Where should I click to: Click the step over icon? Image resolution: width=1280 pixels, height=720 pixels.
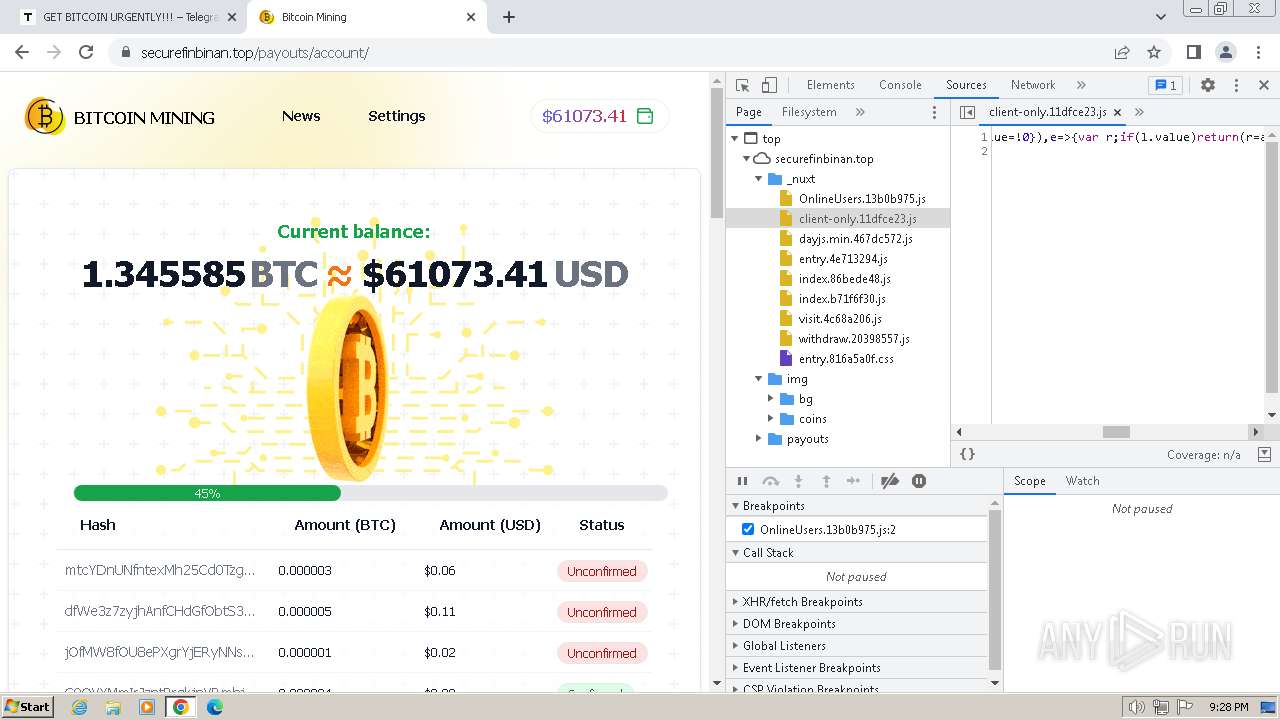click(770, 481)
